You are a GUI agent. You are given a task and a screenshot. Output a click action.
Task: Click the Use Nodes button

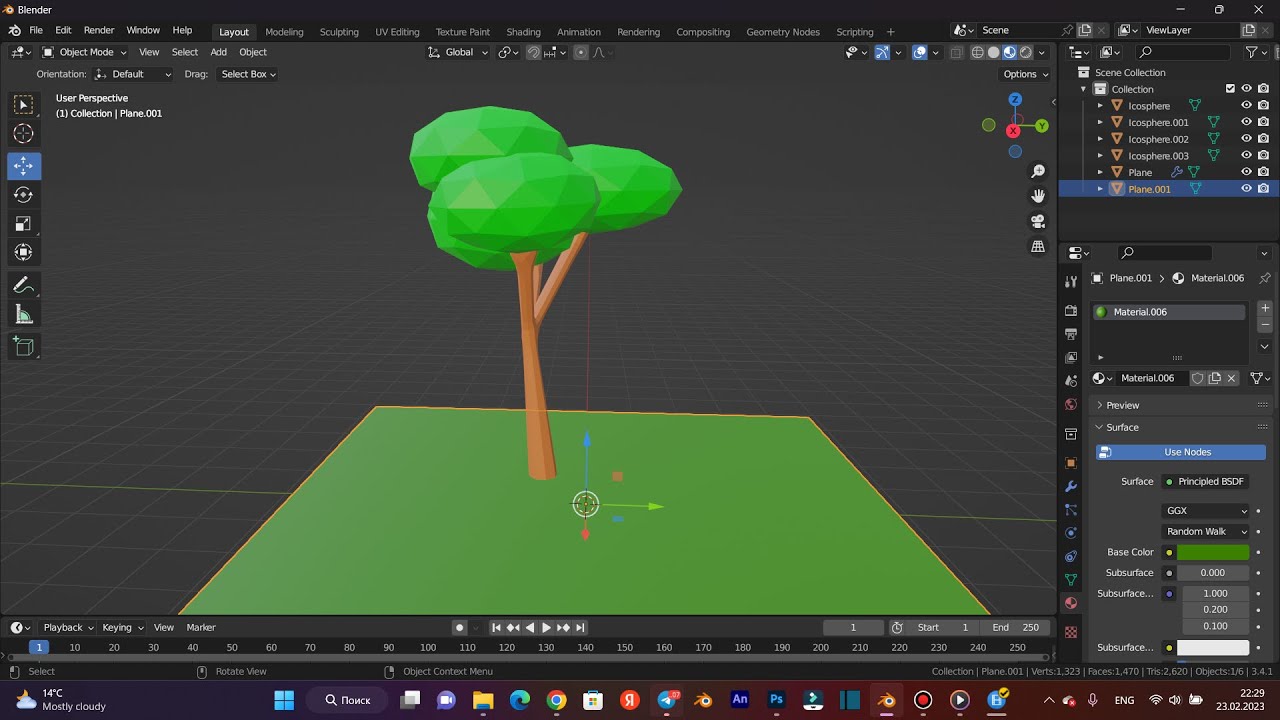1181,452
